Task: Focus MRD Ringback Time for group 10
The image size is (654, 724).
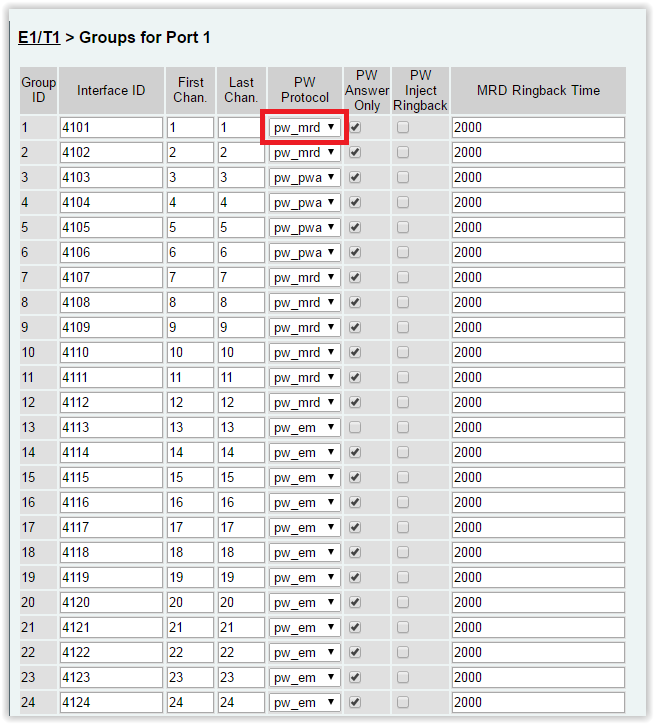Action: click(x=538, y=353)
